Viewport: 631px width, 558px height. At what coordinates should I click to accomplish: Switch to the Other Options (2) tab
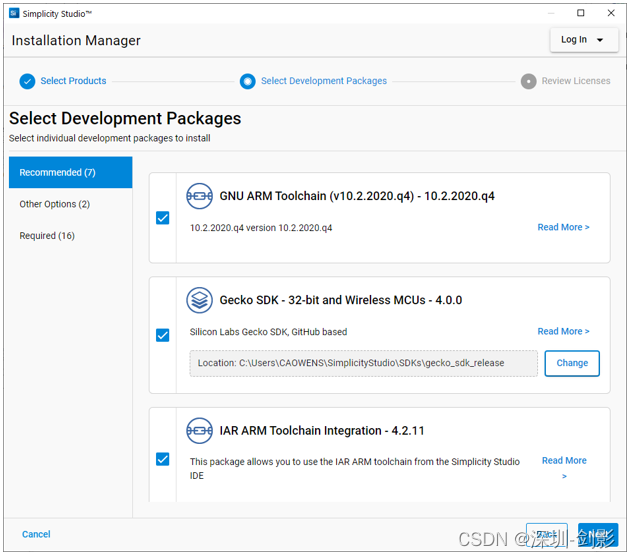coord(55,204)
